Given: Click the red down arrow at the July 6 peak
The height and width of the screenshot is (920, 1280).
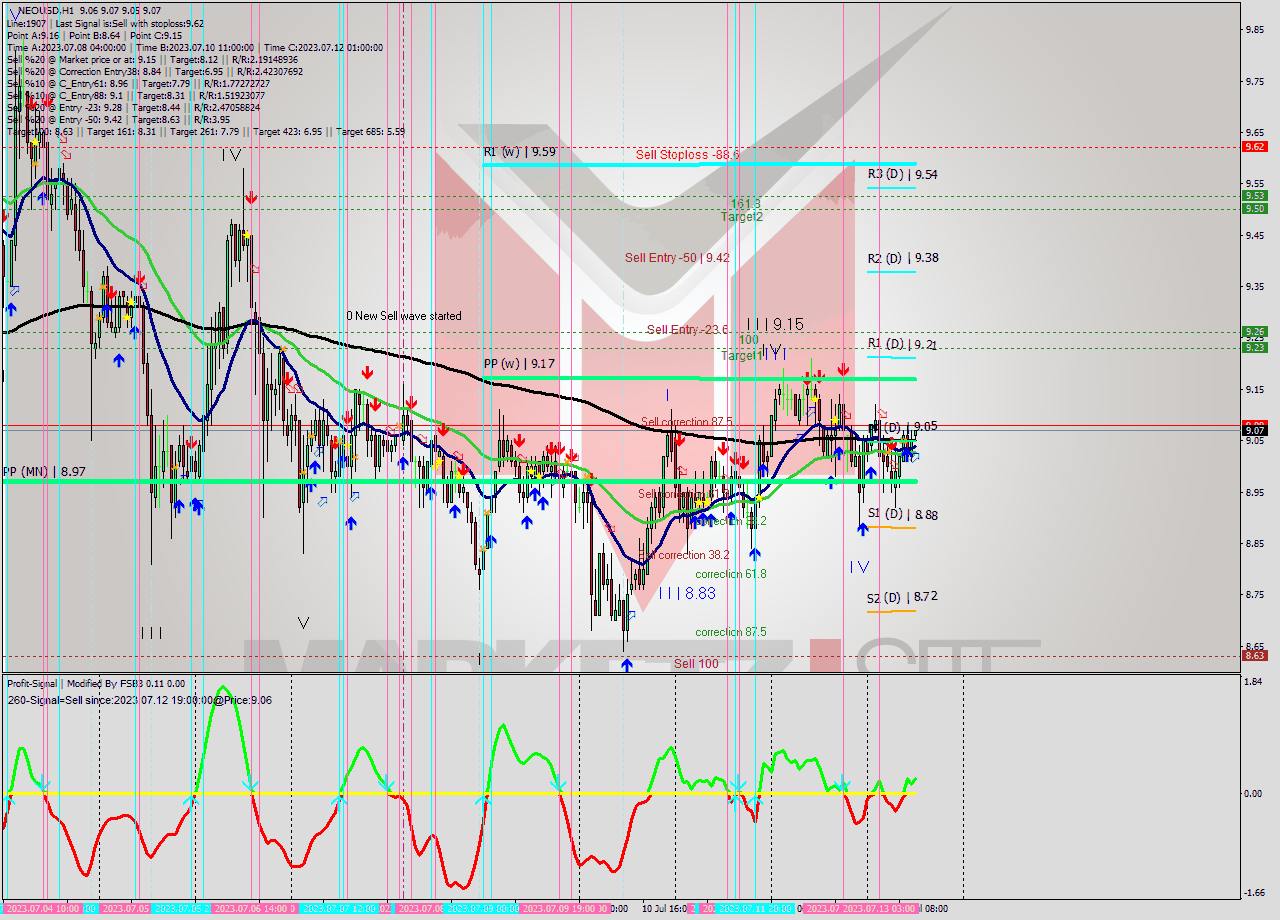Looking at the screenshot, I should click(250, 199).
